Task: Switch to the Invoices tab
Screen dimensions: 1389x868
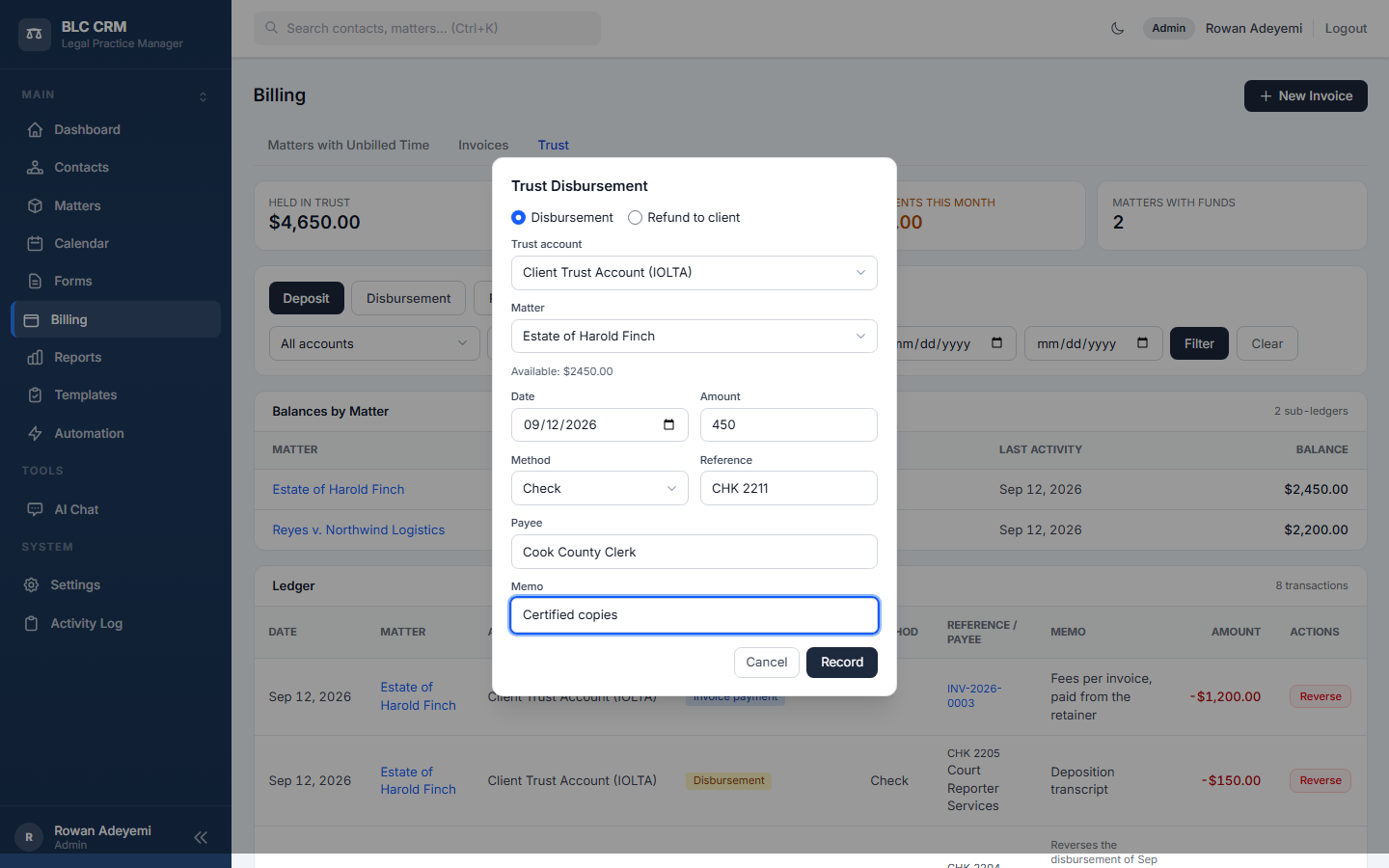Action: point(483,145)
